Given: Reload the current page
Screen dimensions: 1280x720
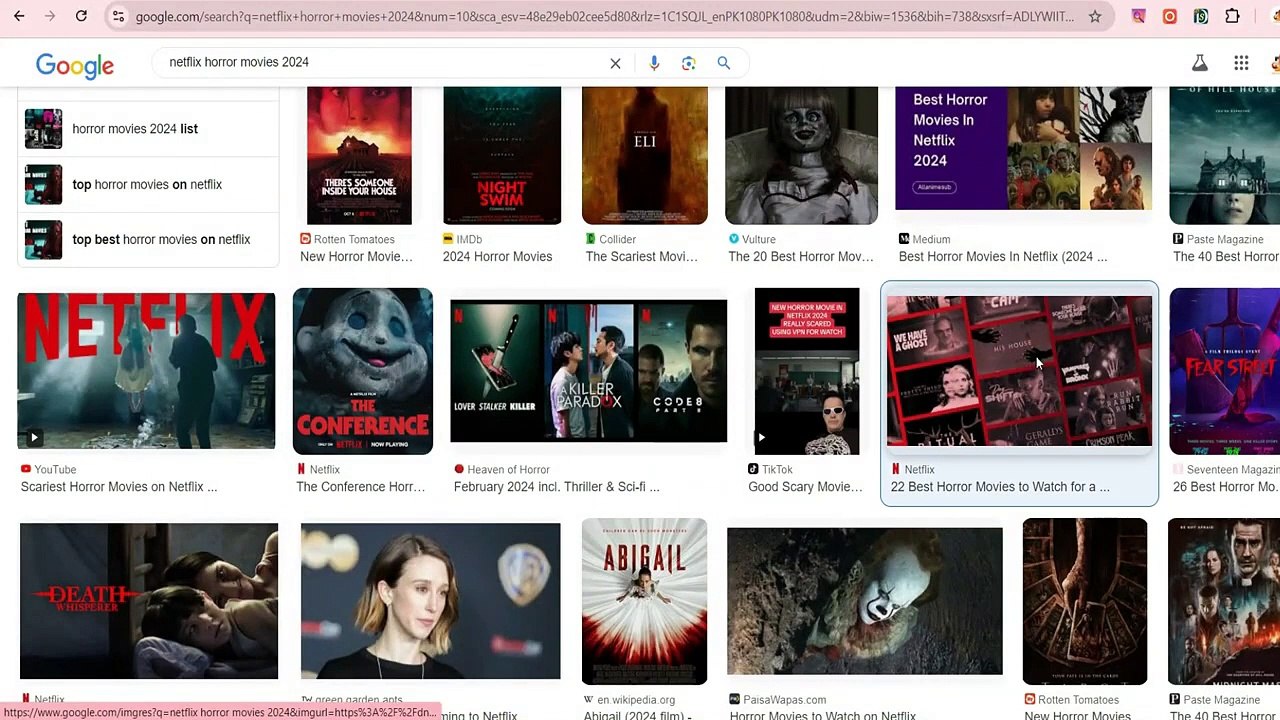Looking at the screenshot, I should (x=81, y=16).
